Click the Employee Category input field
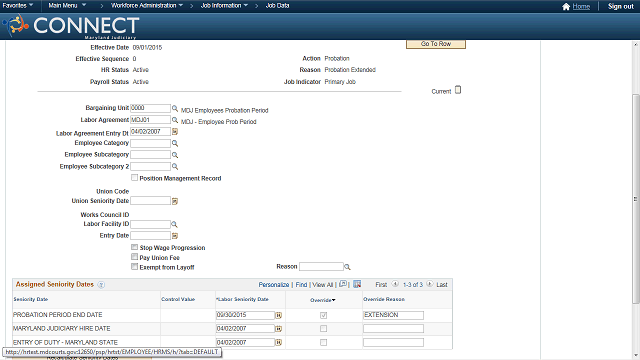The image size is (640, 360). 150,143
